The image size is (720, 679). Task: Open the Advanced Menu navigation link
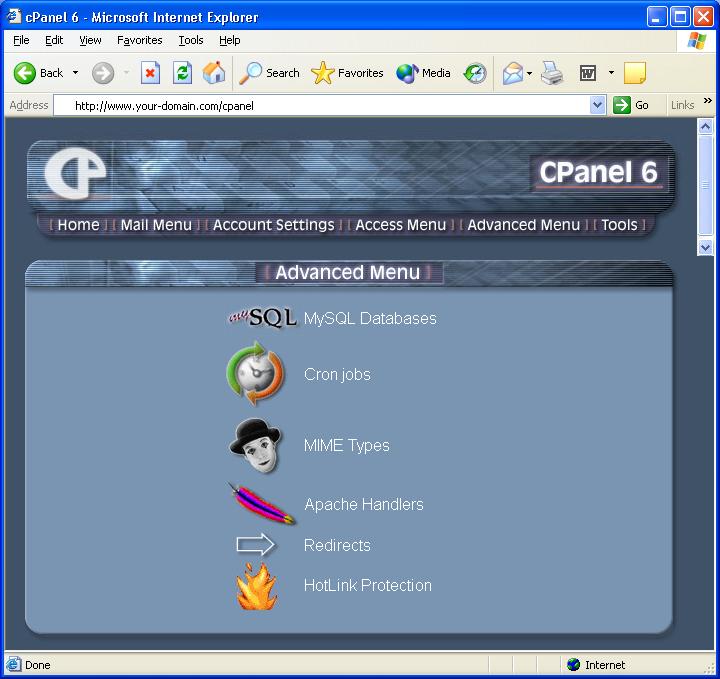click(523, 225)
